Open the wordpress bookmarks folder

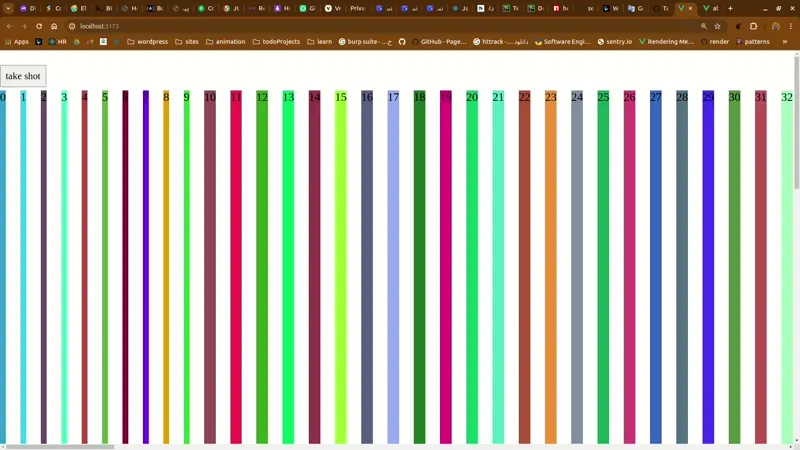coord(147,42)
